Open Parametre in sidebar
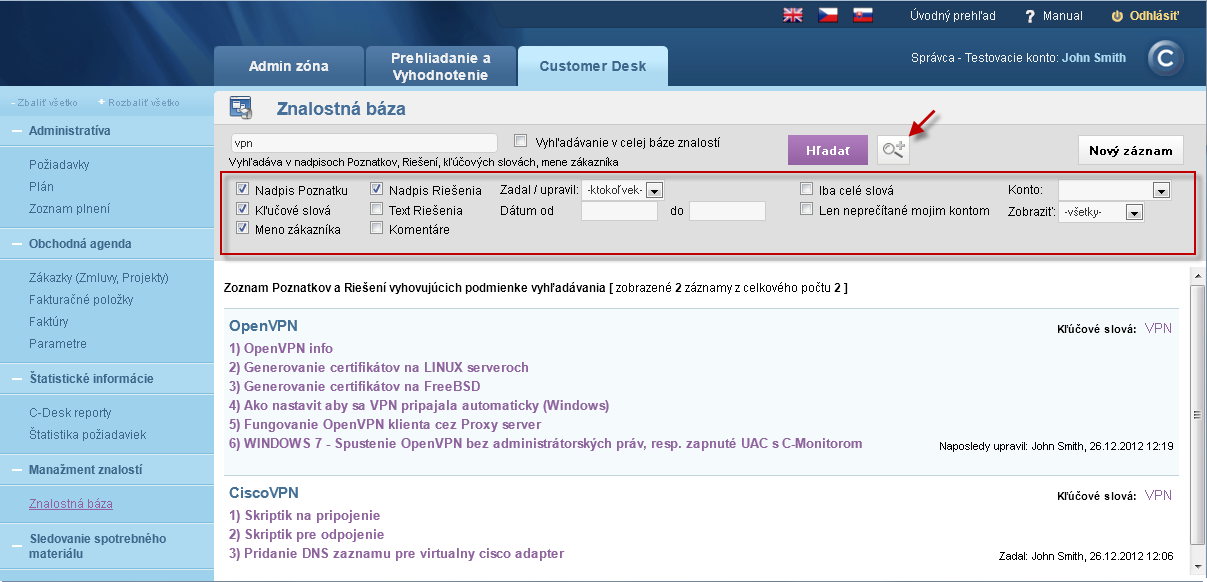The height and width of the screenshot is (582, 1207). pyautogui.click(x=58, y=343)
